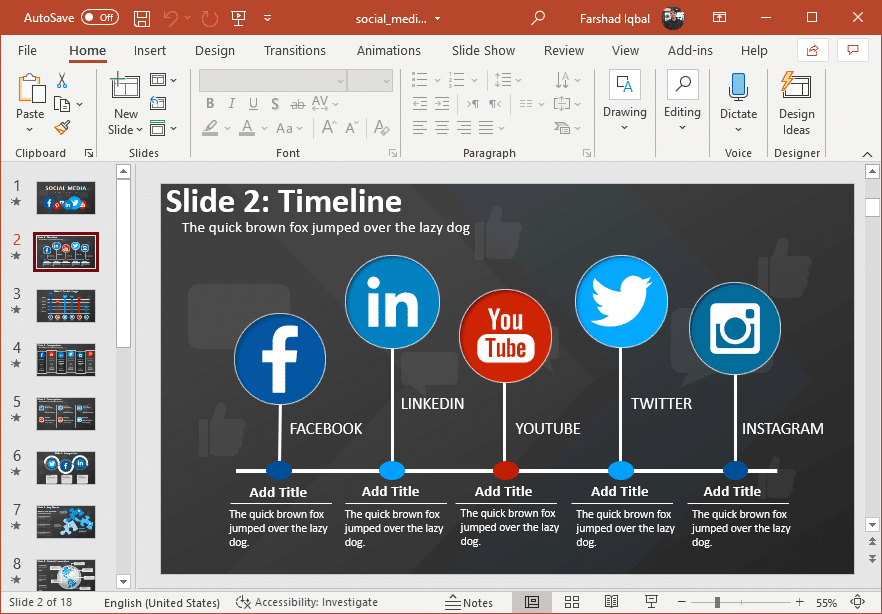This screenshot has height=614, width=882.
Task: Click Accessibility: Investigate in status bar
Action: 307,602
